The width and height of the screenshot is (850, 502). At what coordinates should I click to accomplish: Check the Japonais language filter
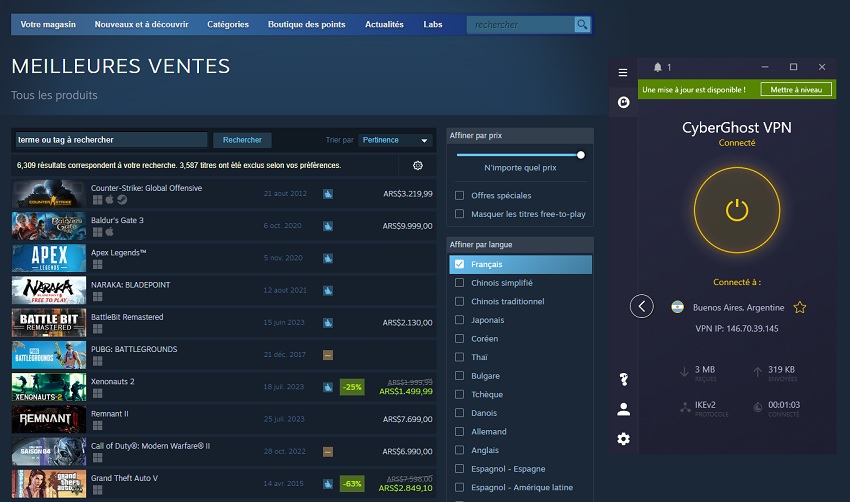point(459,320)
